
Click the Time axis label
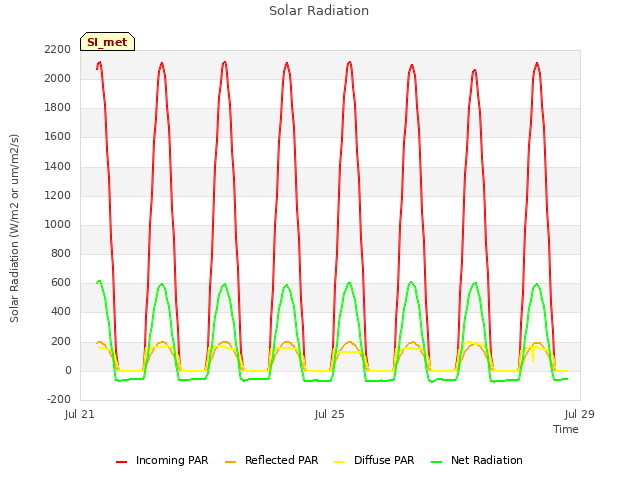click(x=566, y=429)
